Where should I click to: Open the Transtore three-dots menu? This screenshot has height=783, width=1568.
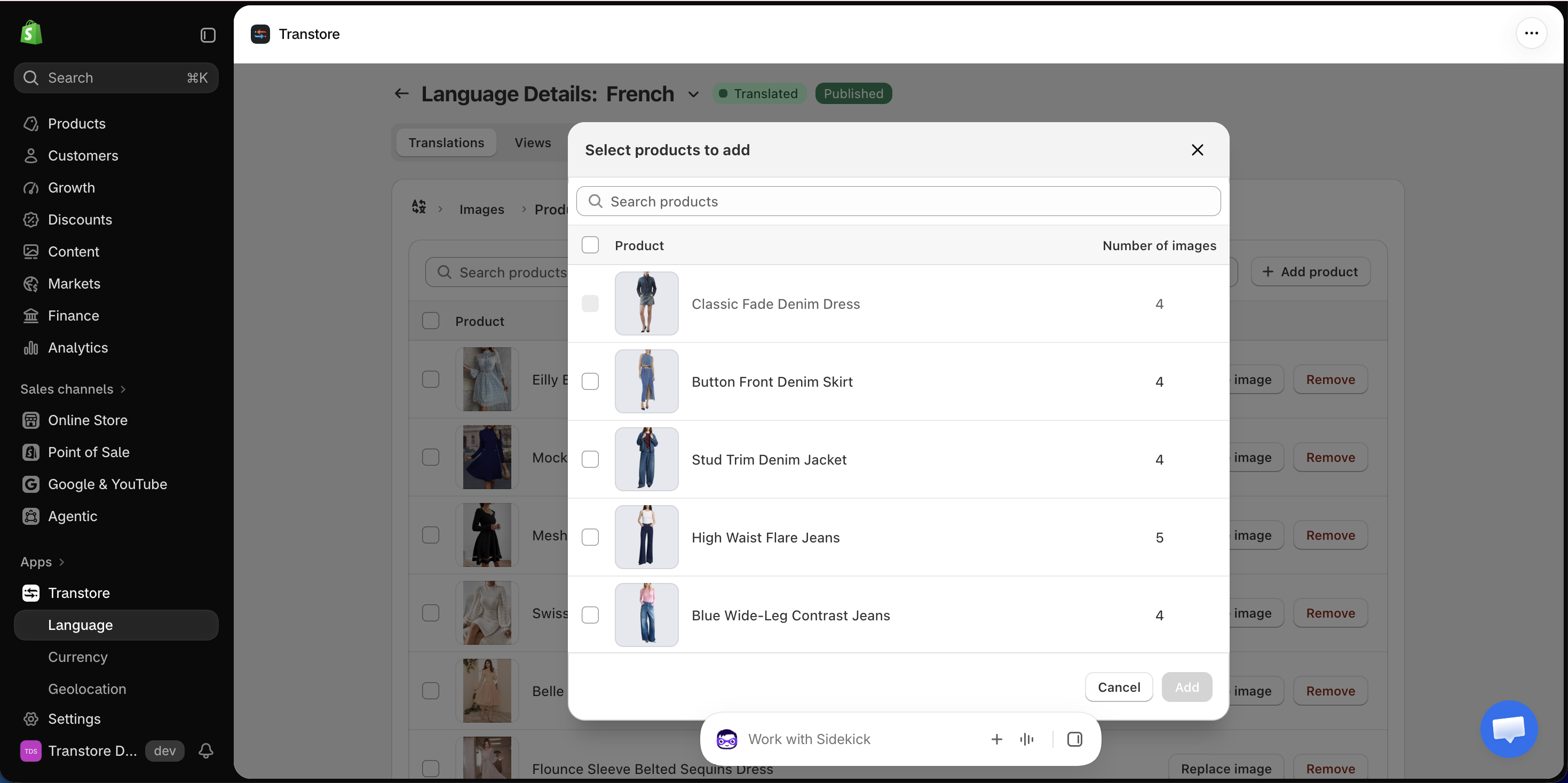1532,34
